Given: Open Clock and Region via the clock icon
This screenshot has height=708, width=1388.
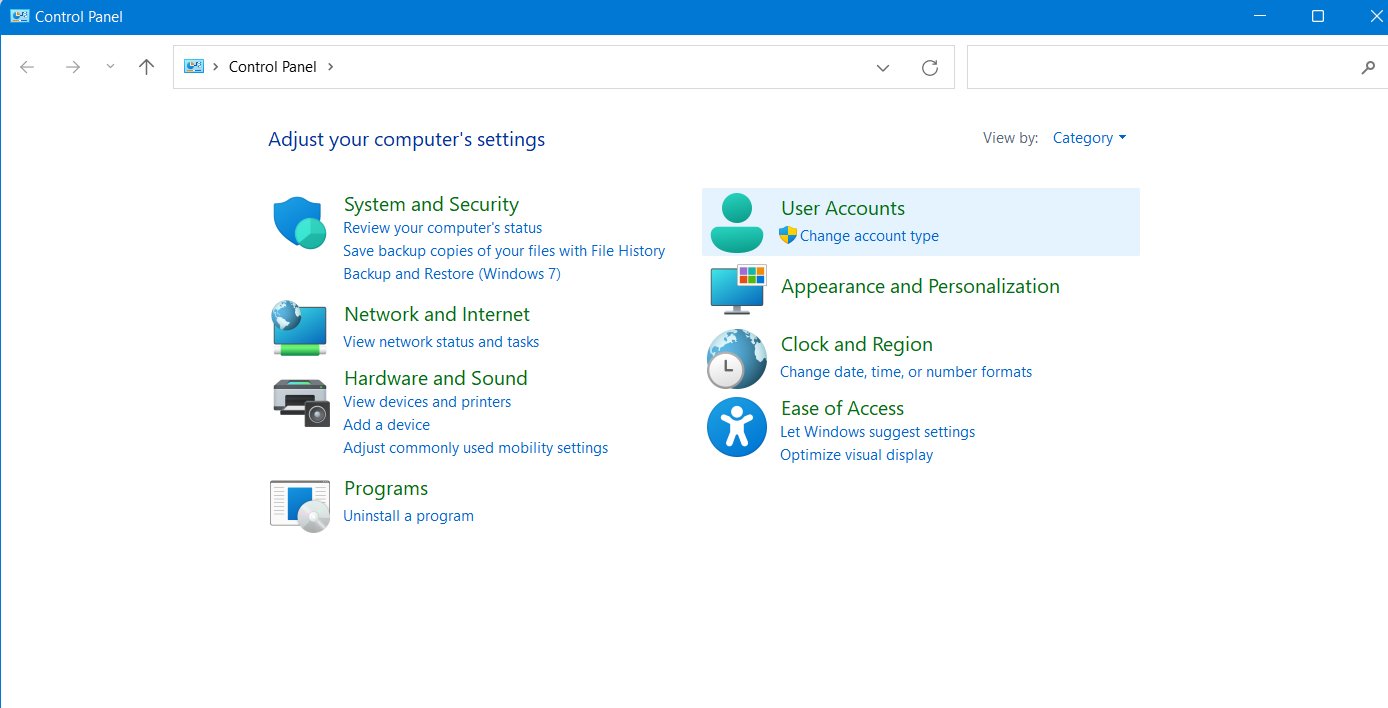Looking at the screenshot, I should point(737,358).
